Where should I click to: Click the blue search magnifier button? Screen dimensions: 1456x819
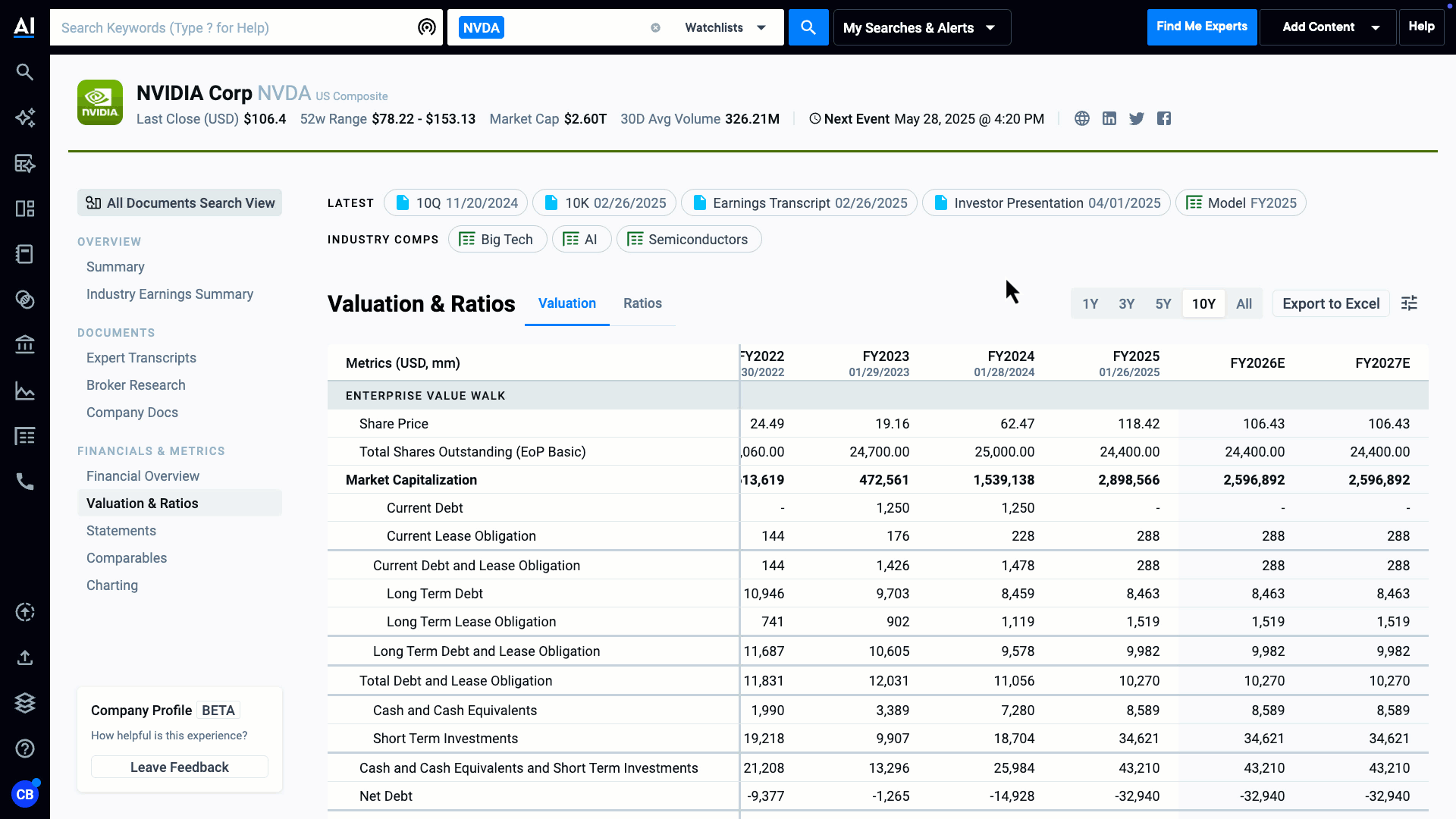pos(808,27)
